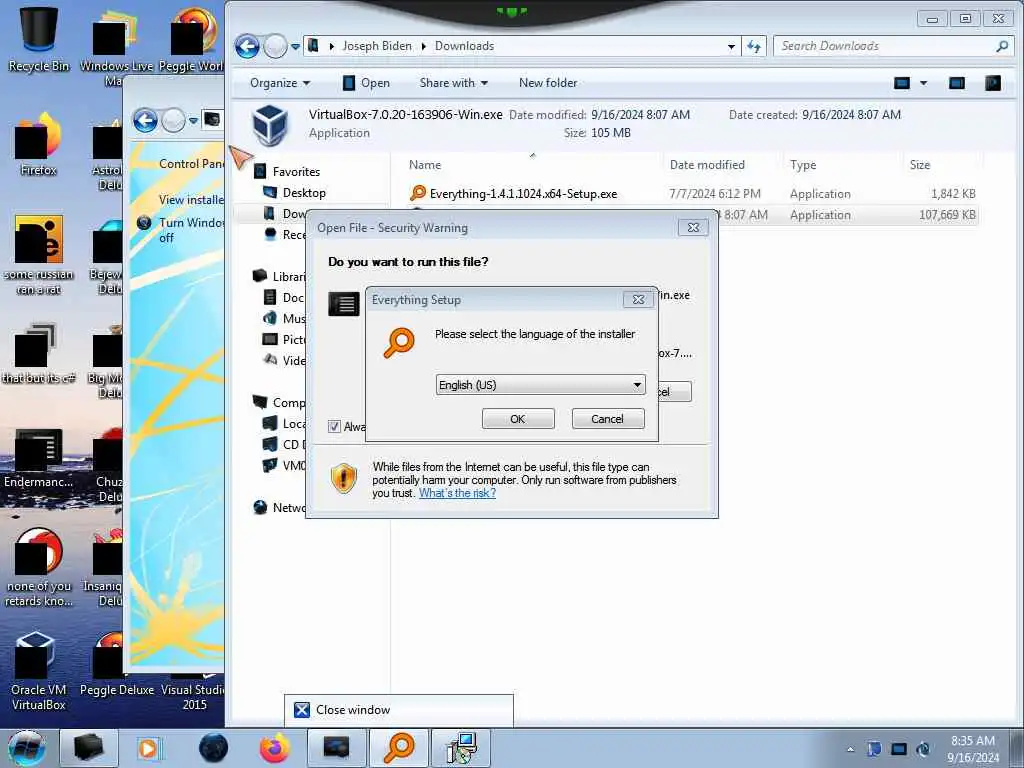The width and height of the screenshot is (1024, 768).
Task: Open the Windows Explorer taskbar icon
Action: click(88, 748)
